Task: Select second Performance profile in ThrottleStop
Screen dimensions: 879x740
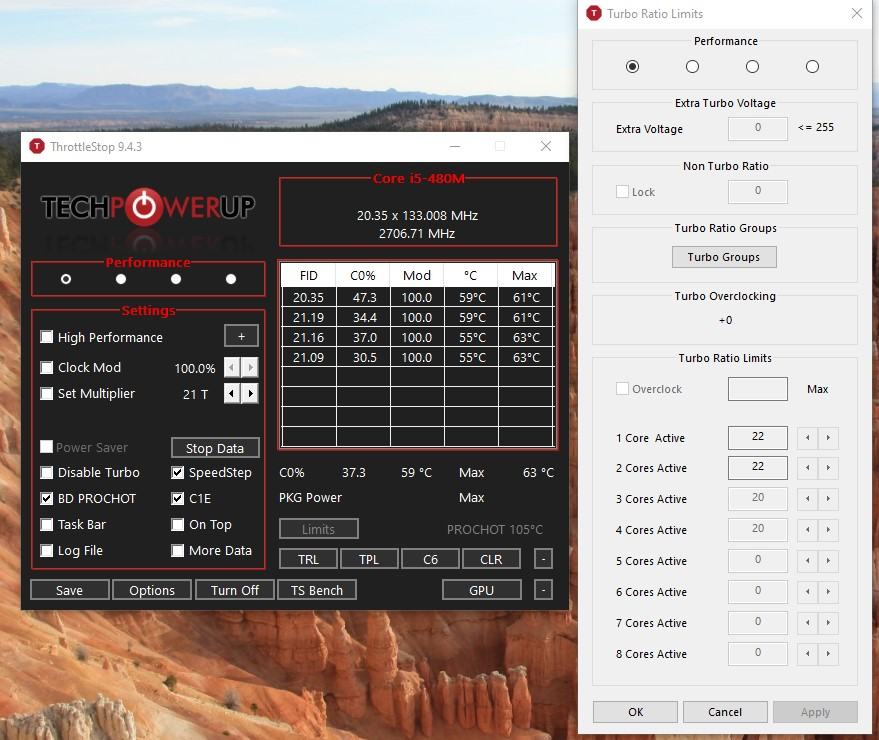Action: pyautogui.click(x=121, y=279)
